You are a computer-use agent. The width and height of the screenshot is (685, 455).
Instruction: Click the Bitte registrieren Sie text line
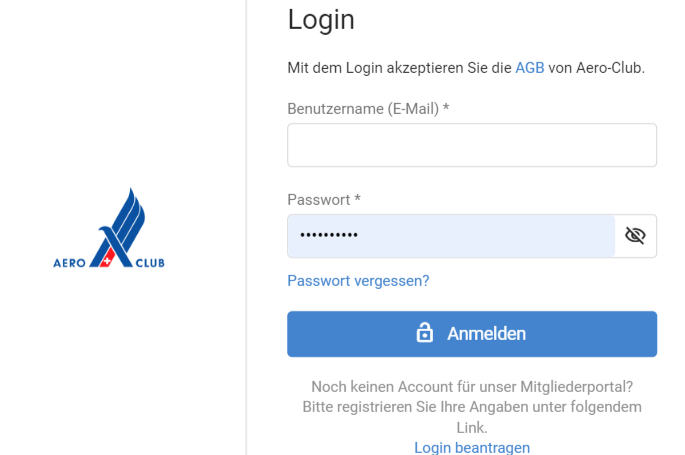472,407
